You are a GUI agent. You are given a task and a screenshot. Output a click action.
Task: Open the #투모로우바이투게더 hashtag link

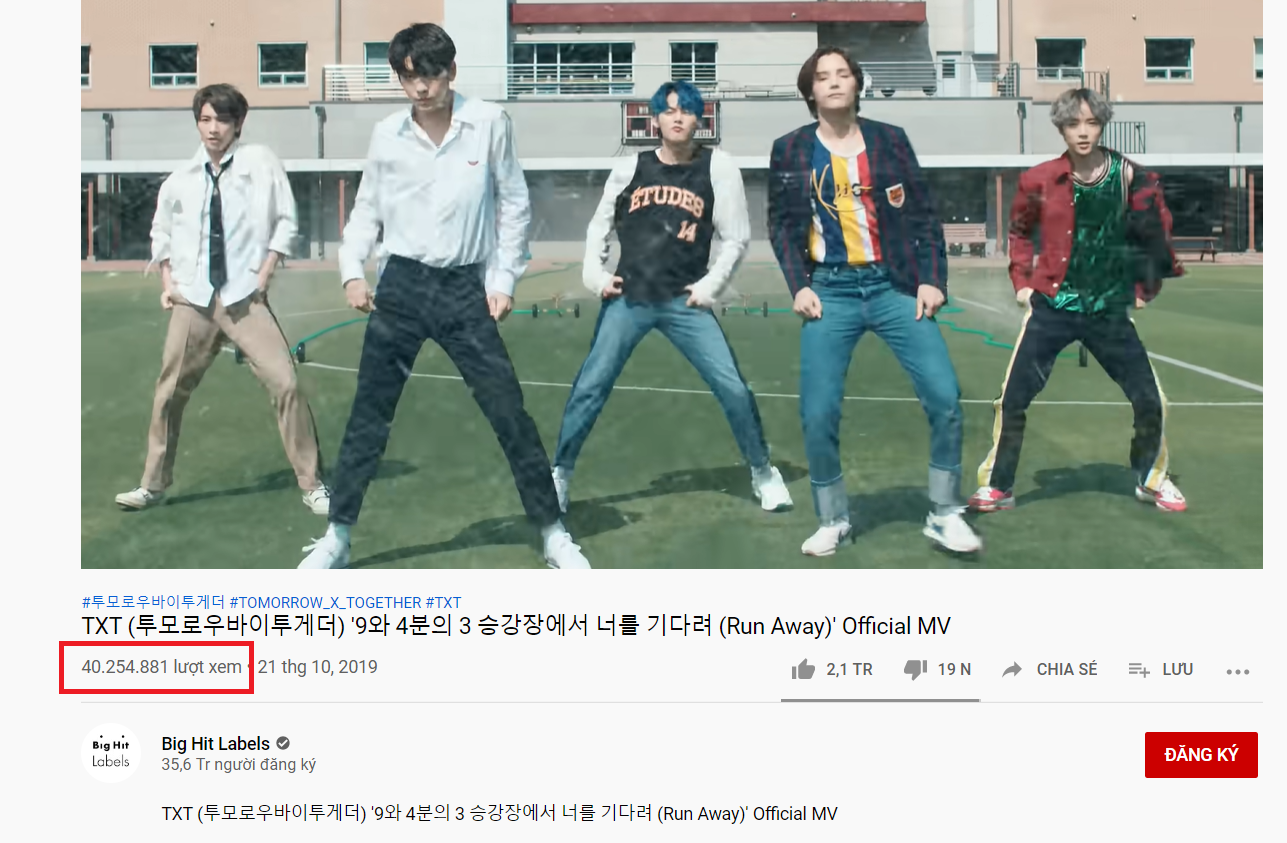point(153,602)
